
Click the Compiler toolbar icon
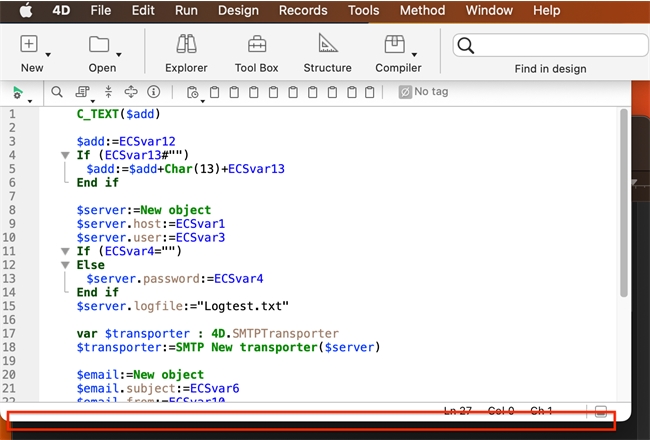click(x=394, y=45)
